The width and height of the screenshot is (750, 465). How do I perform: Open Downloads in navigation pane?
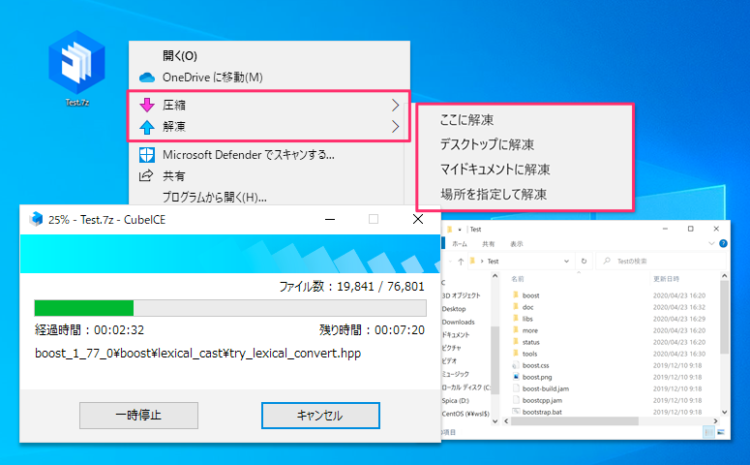click(x=458, y=322)
